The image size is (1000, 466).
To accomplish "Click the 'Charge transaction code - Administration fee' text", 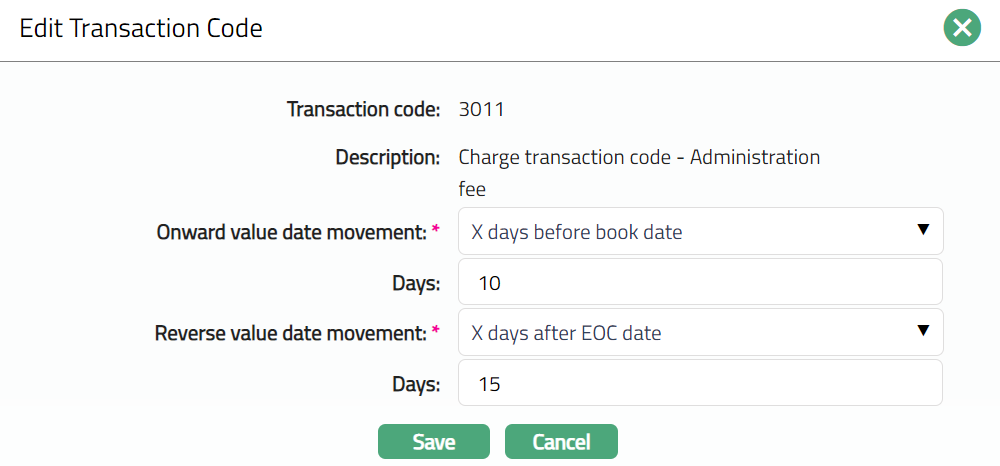I will [x=639, y=158].
